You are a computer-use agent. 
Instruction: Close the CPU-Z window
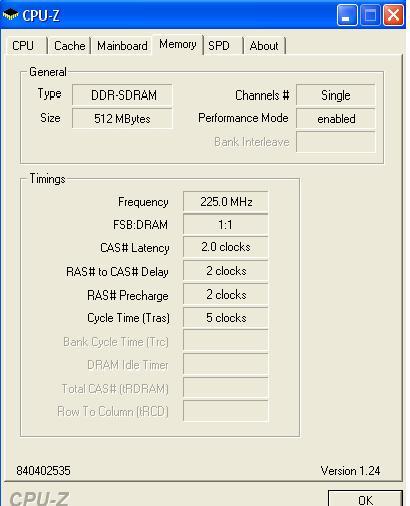pos(393,15)
